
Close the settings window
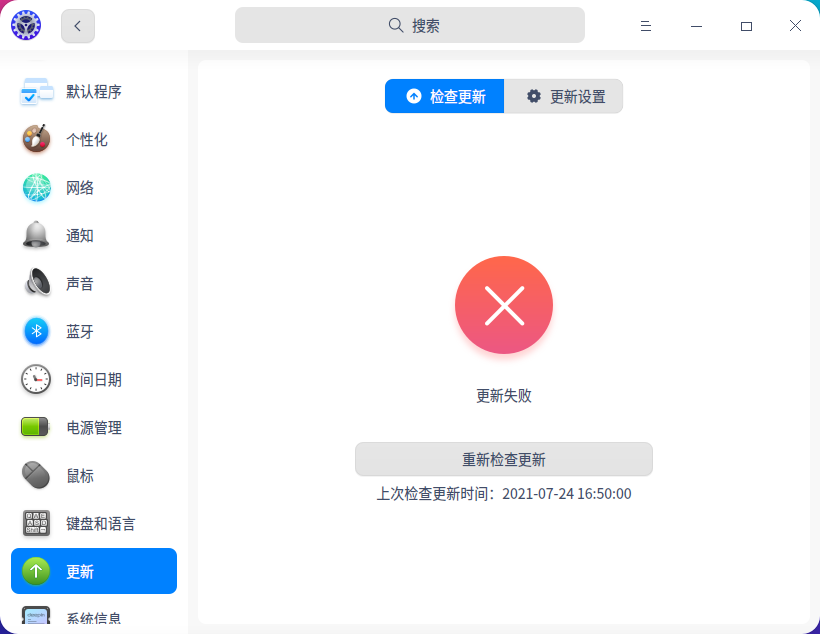point(795,26)
